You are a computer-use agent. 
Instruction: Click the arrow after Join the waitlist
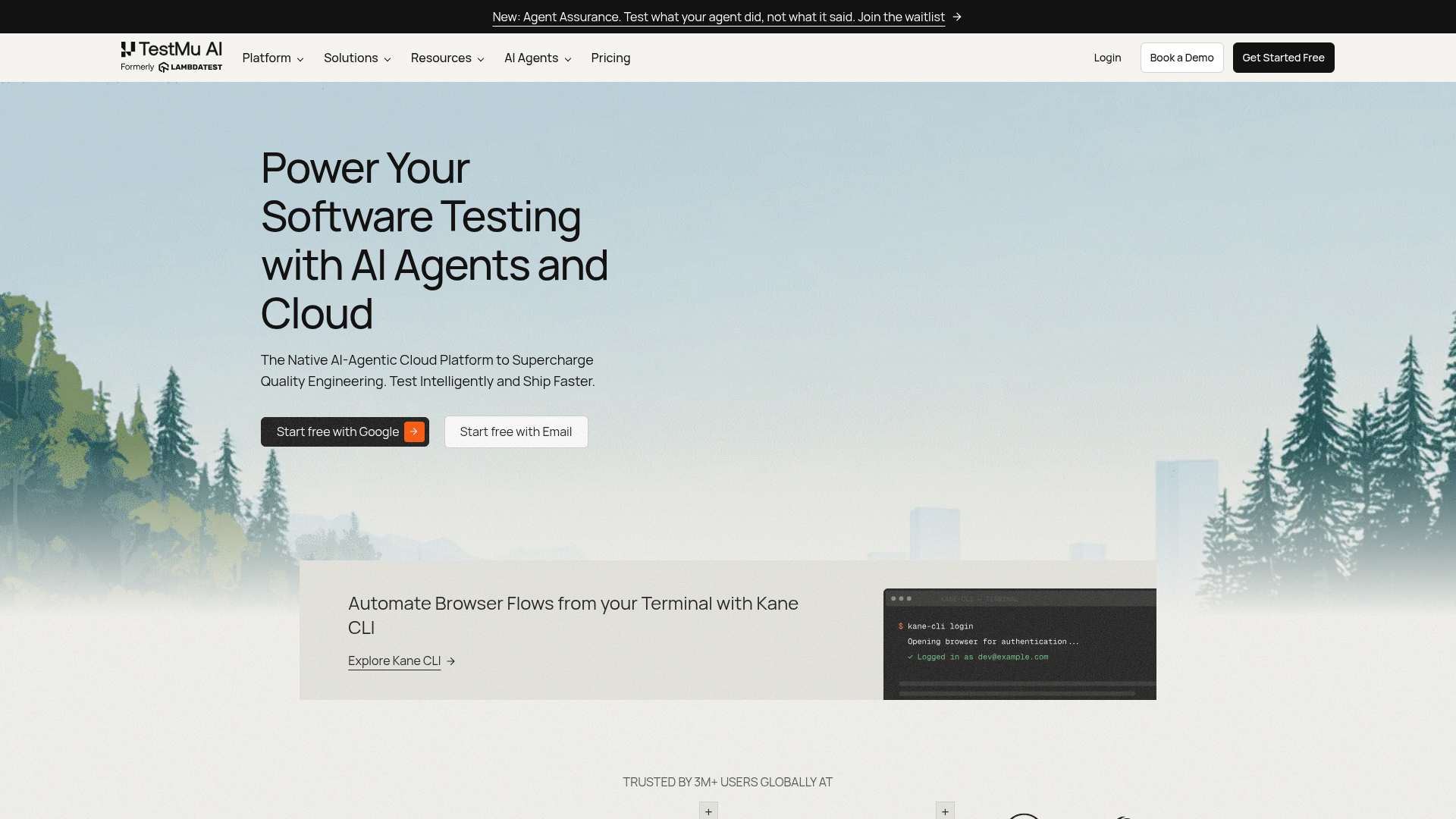[957, 17]
